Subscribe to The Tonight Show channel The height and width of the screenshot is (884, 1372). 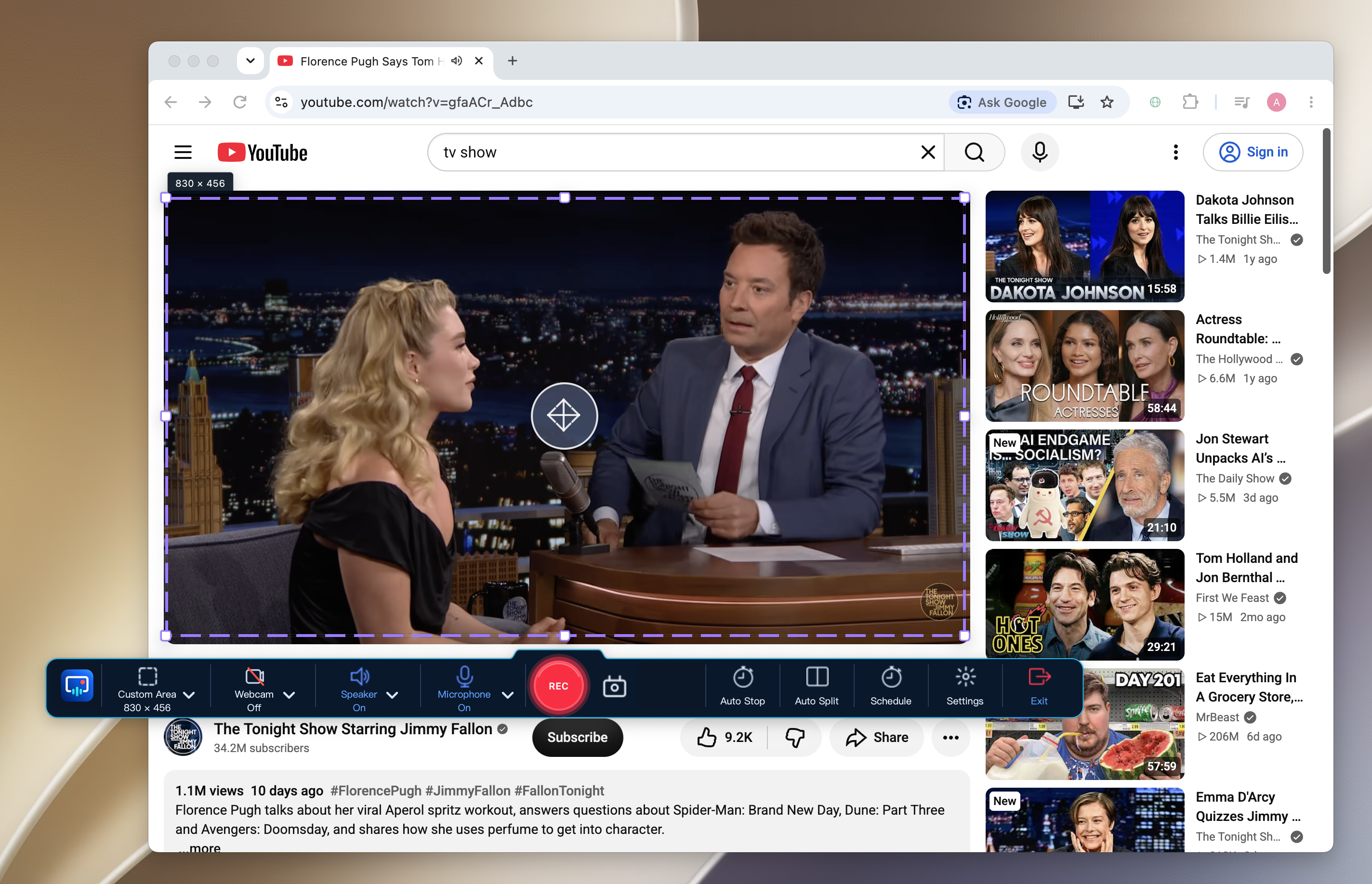click(x=577, y=737)
